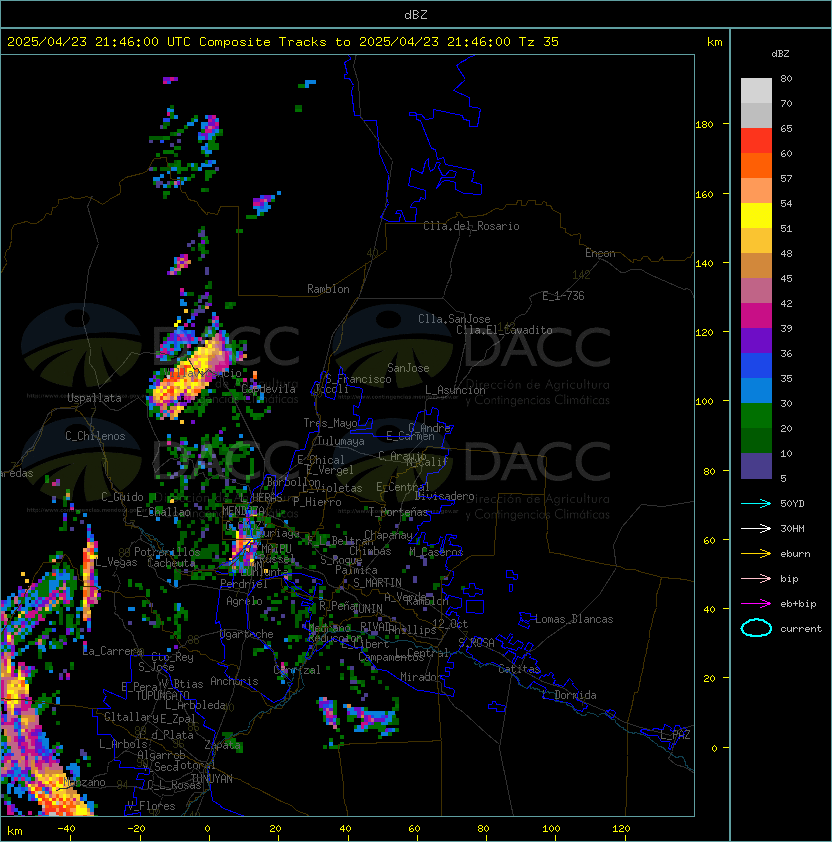Screen dimensions: 832x842
Task: Click the yellow eburn arrow in legend
Action: point(756,554)
